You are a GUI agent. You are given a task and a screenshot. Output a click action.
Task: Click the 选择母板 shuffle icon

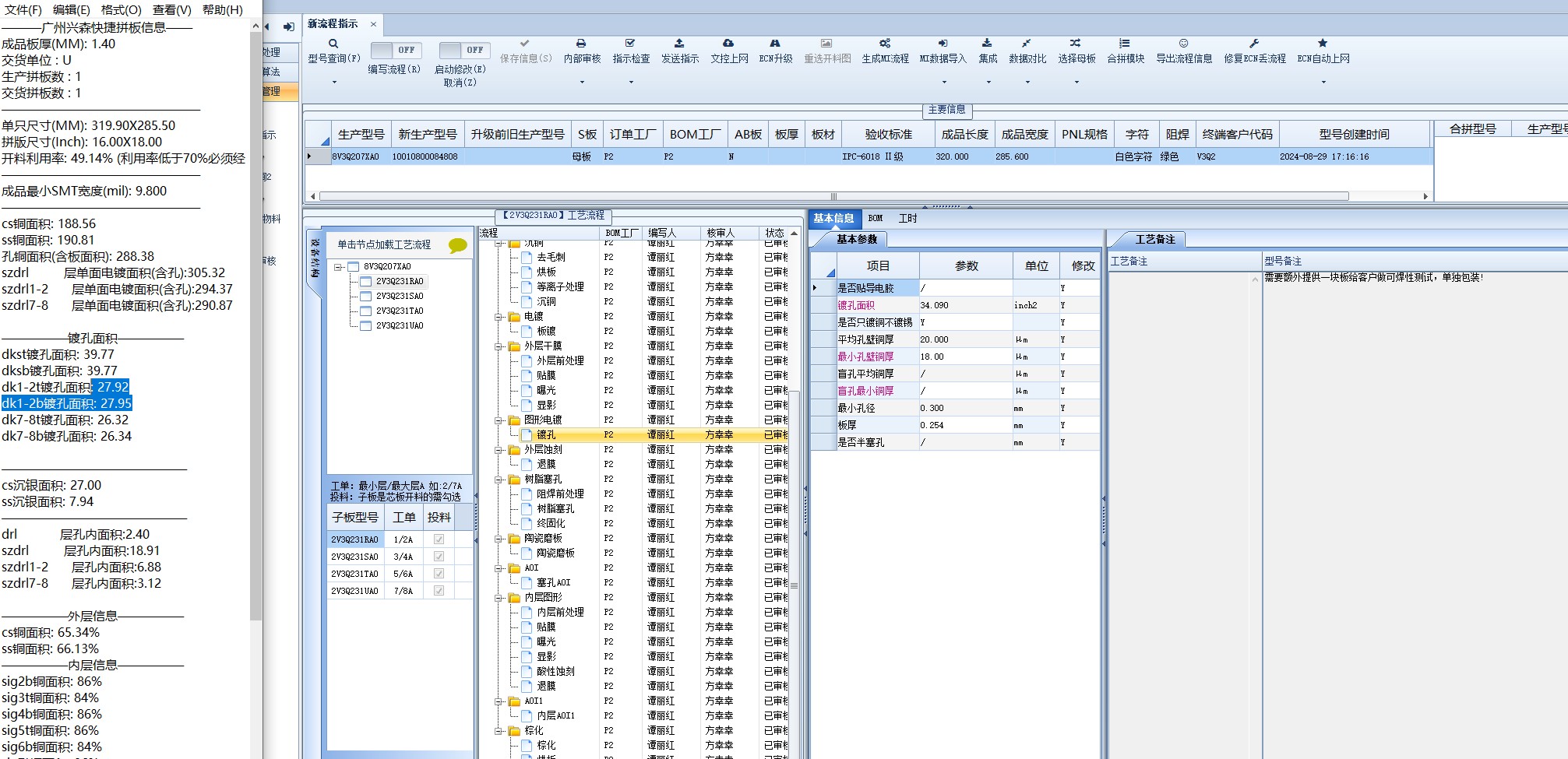(1076, 44)
